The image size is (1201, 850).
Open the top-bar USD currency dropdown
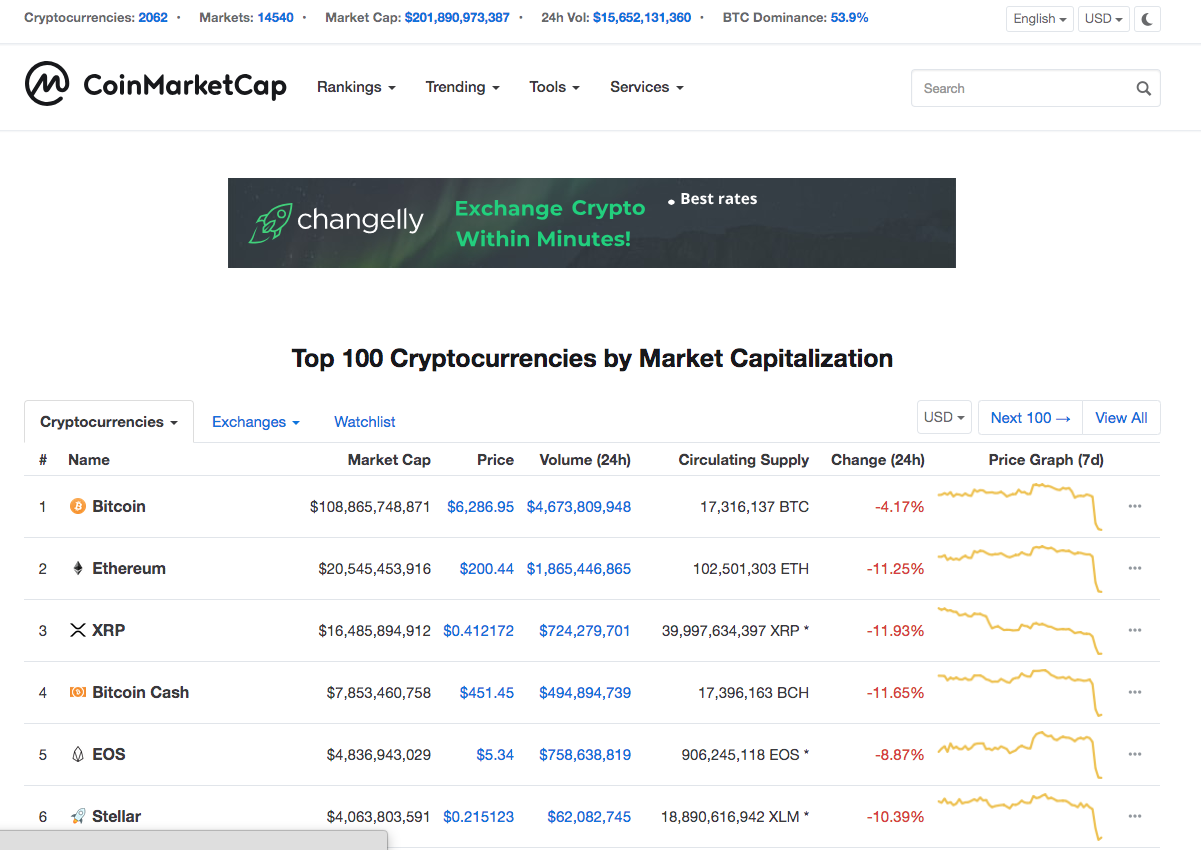[1103, 19]
